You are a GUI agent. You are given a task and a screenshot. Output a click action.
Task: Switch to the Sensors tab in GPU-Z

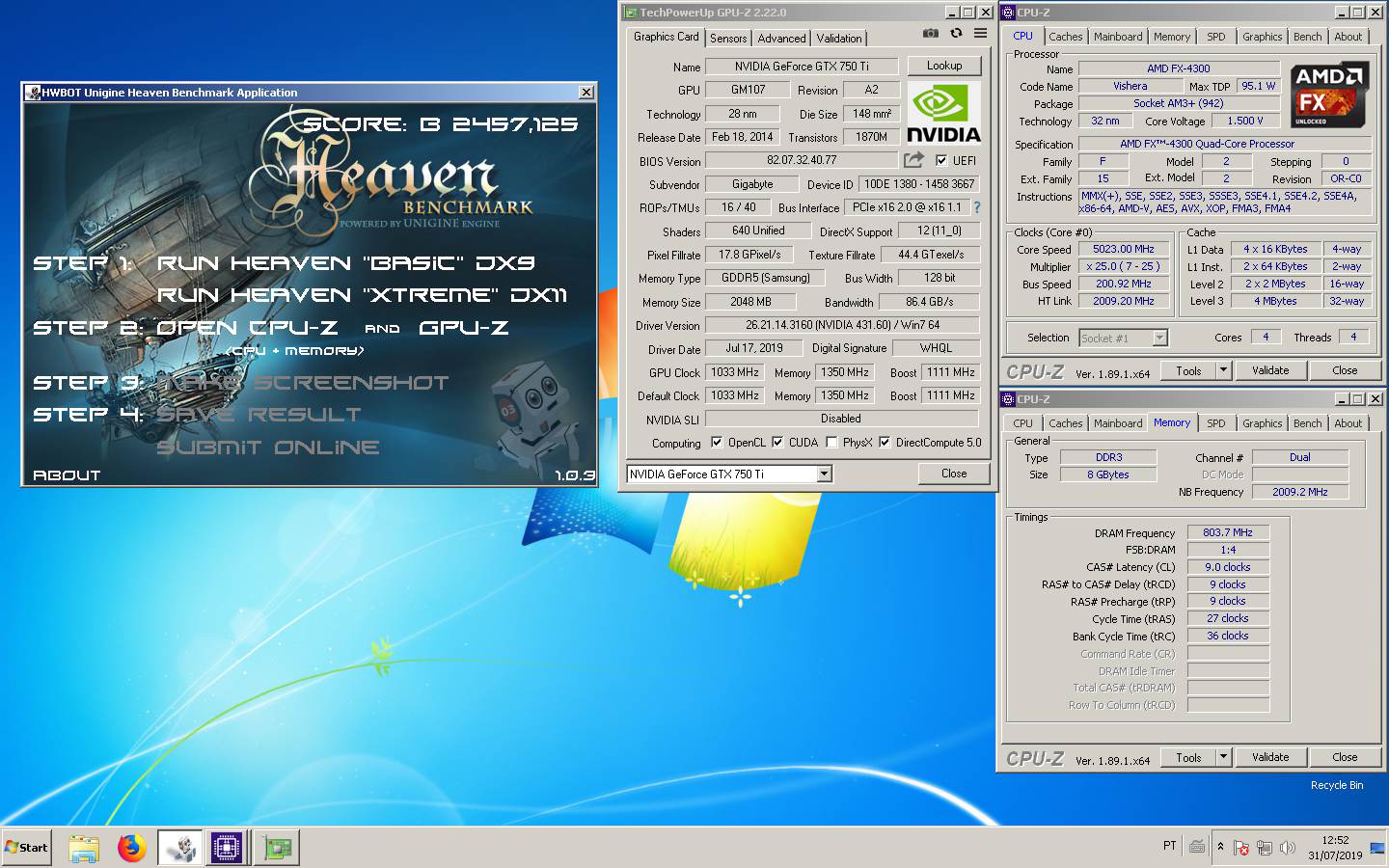728,38
